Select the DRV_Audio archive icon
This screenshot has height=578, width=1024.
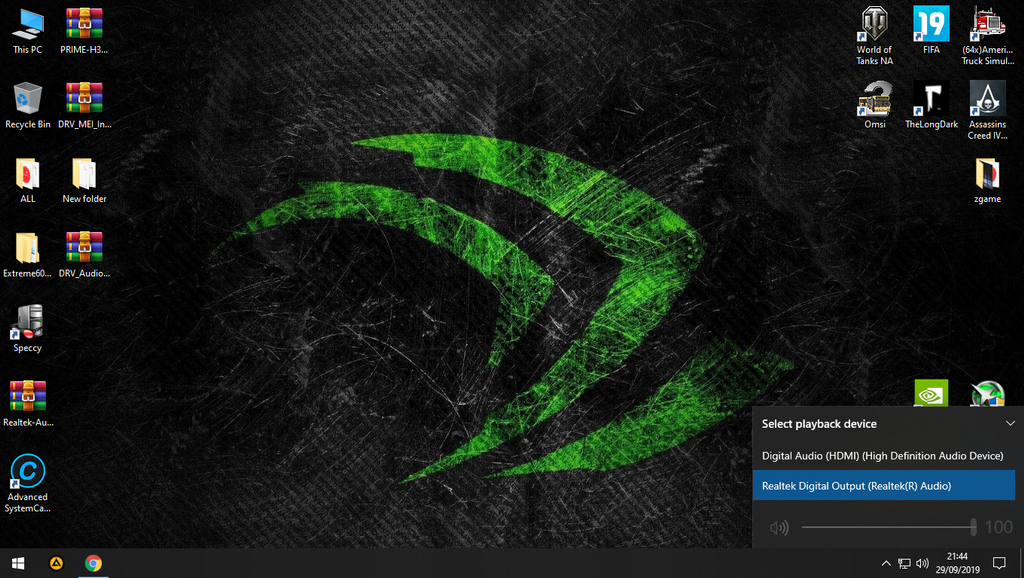pos(84,254)
